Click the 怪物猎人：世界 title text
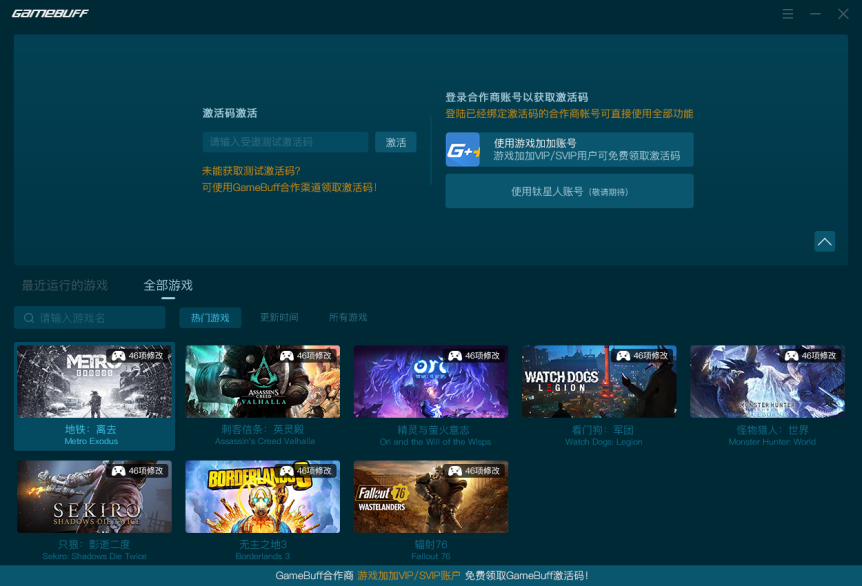 coord(772,430)
